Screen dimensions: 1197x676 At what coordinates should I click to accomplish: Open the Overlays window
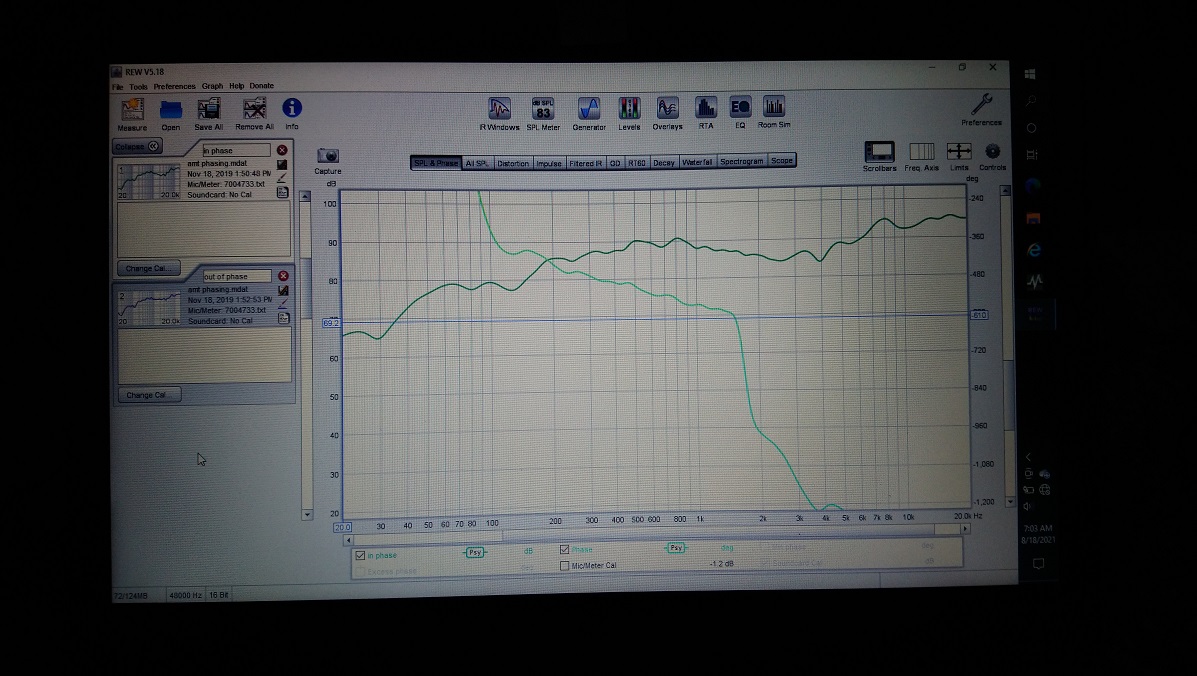tap(667, 108)
